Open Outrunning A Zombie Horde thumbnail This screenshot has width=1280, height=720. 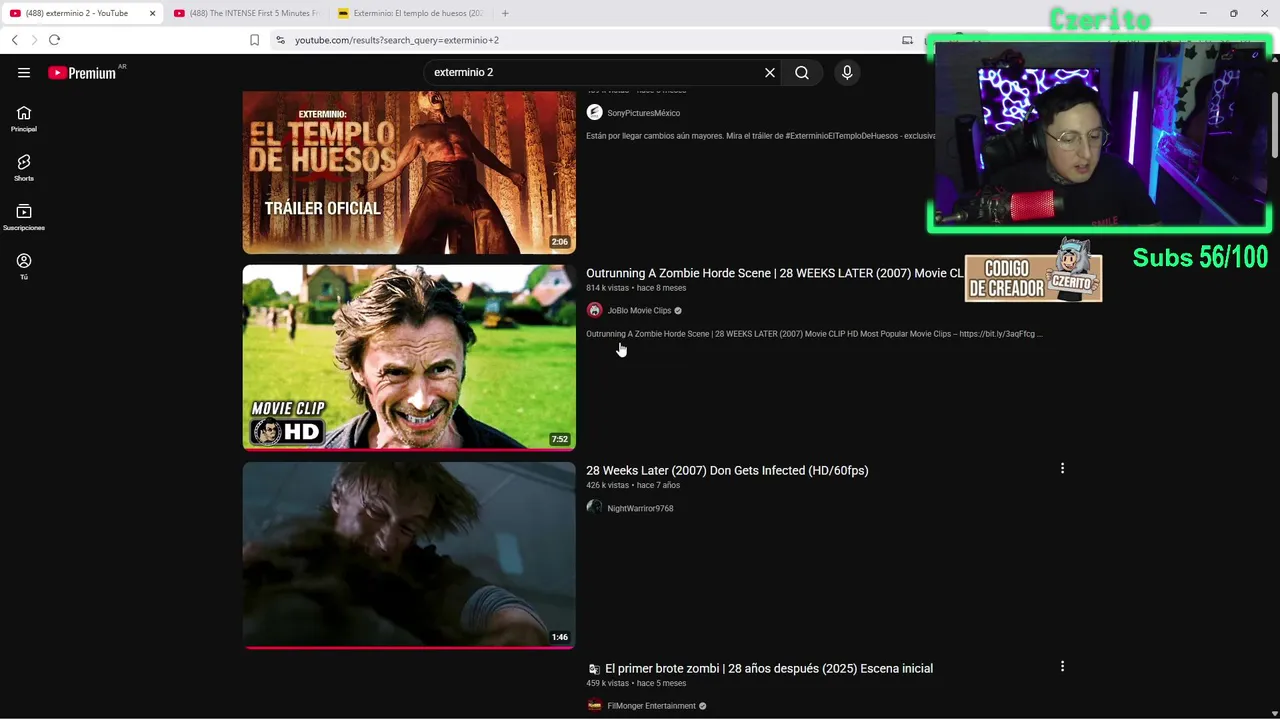coord(409,357)
